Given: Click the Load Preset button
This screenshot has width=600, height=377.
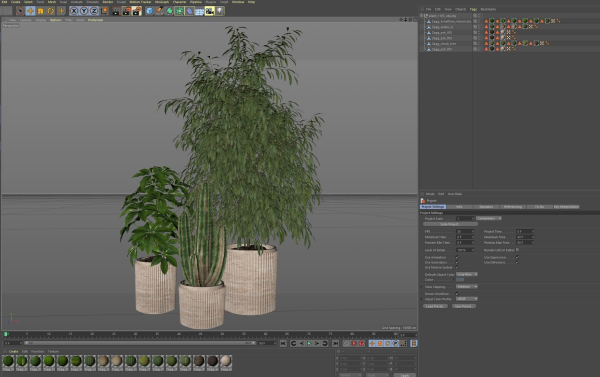Looking at the screenshot, I should coord(435,306).
